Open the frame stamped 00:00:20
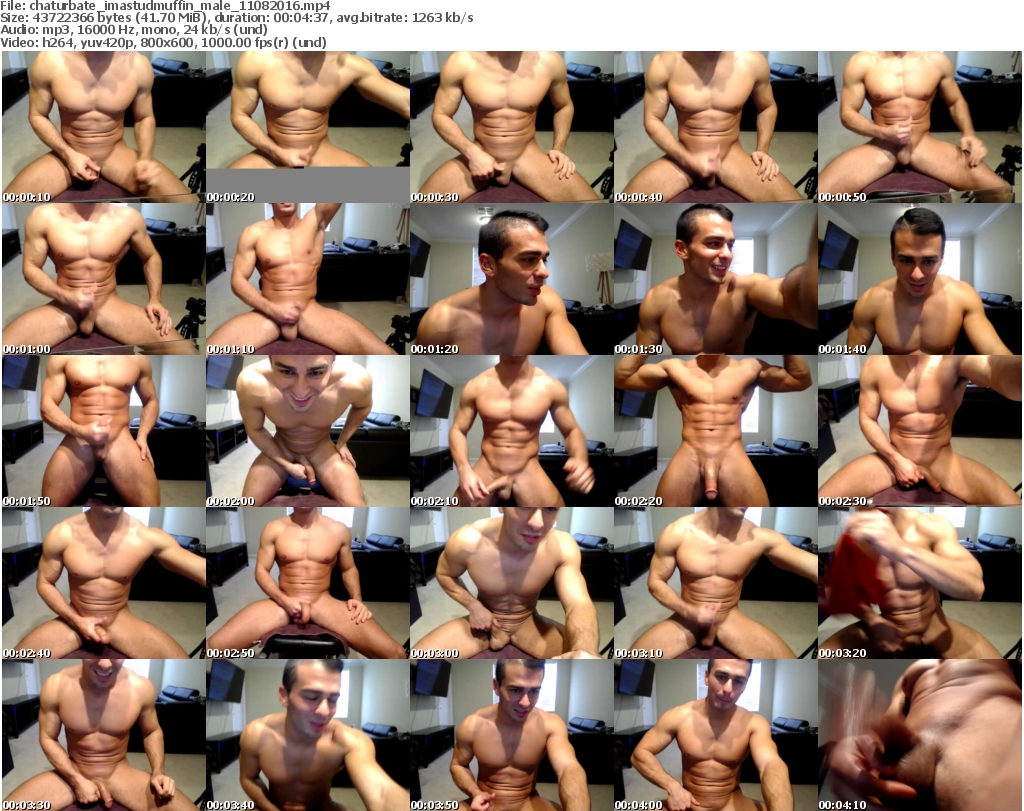This screenshot has height=811, width=1024. click(x=308, y=127)
